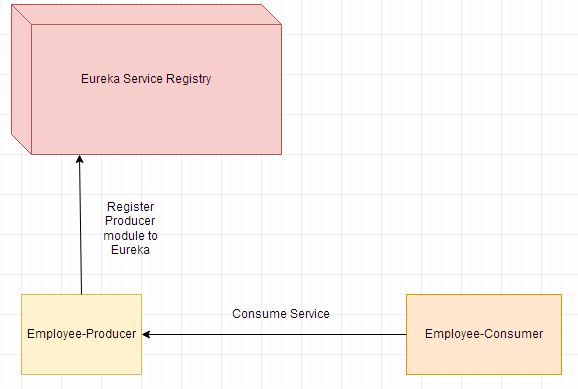Viewport: 578px width, 389px height.
Task: Click the top 3D face of Eureka box
Action: (147, 15)
